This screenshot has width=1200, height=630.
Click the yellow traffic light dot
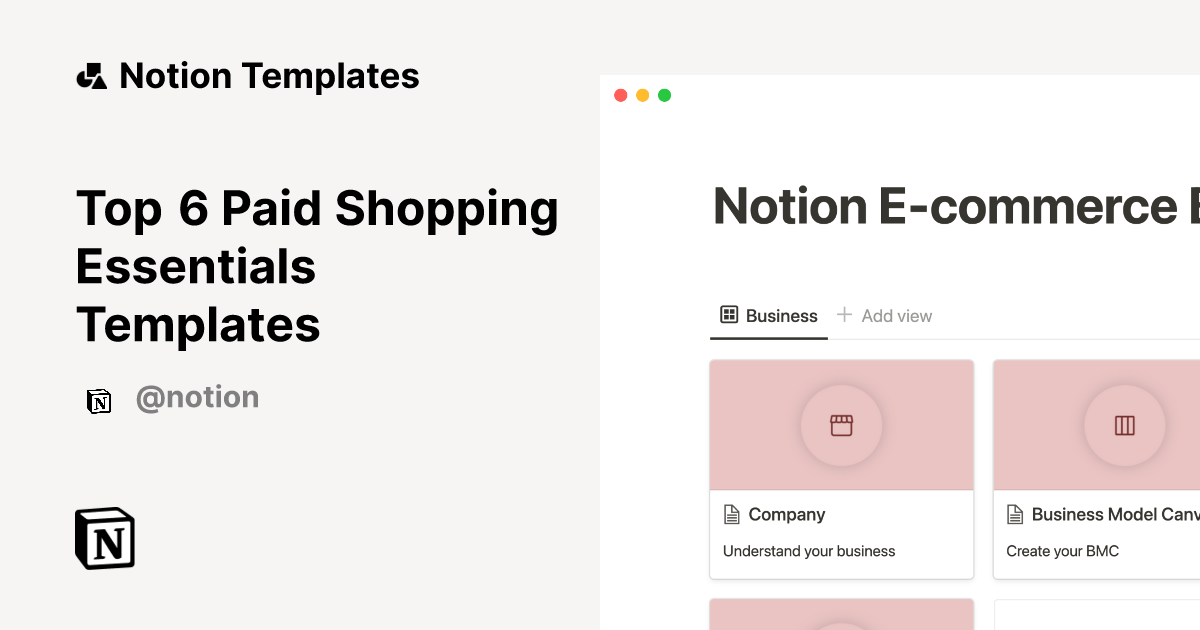tap(642, 94)
